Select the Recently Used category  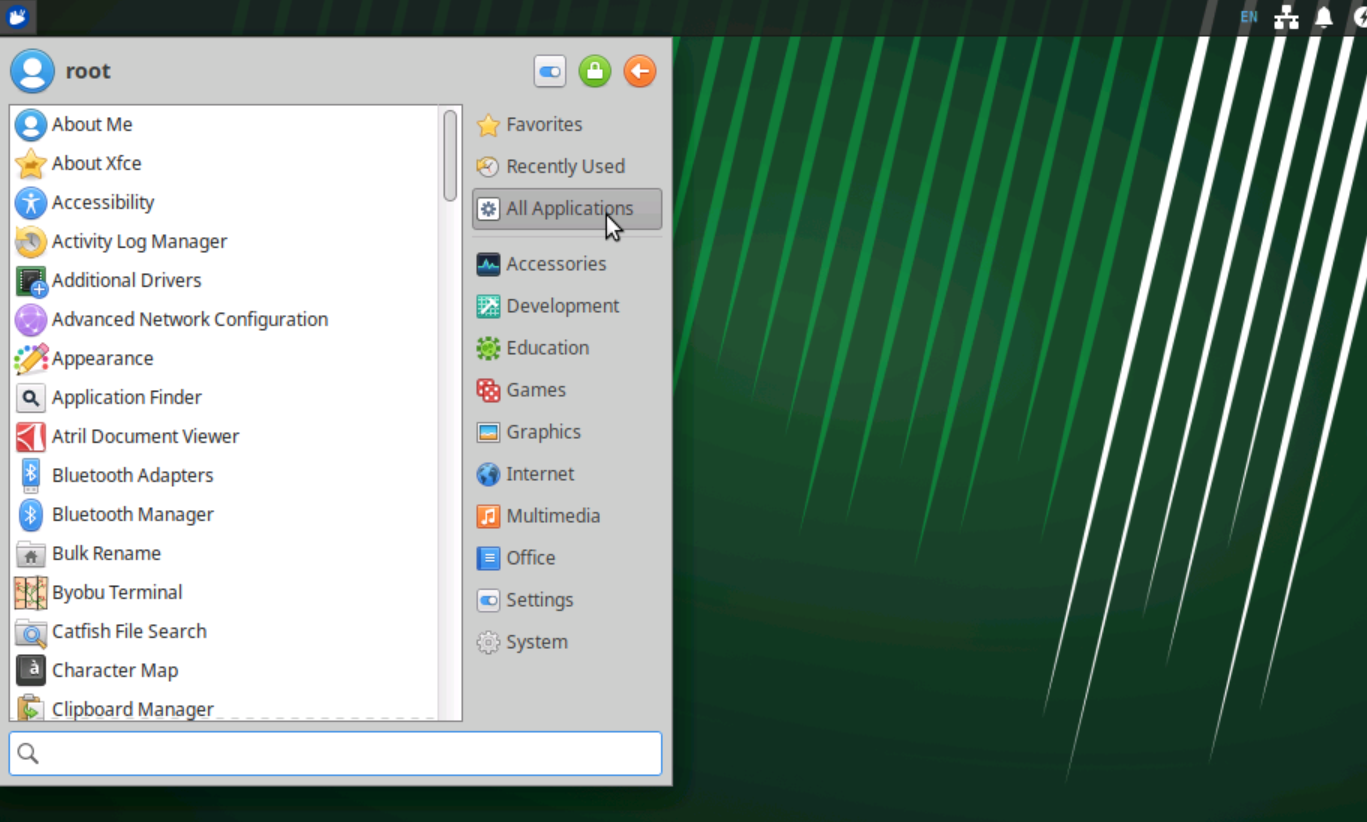coord(567,167)
